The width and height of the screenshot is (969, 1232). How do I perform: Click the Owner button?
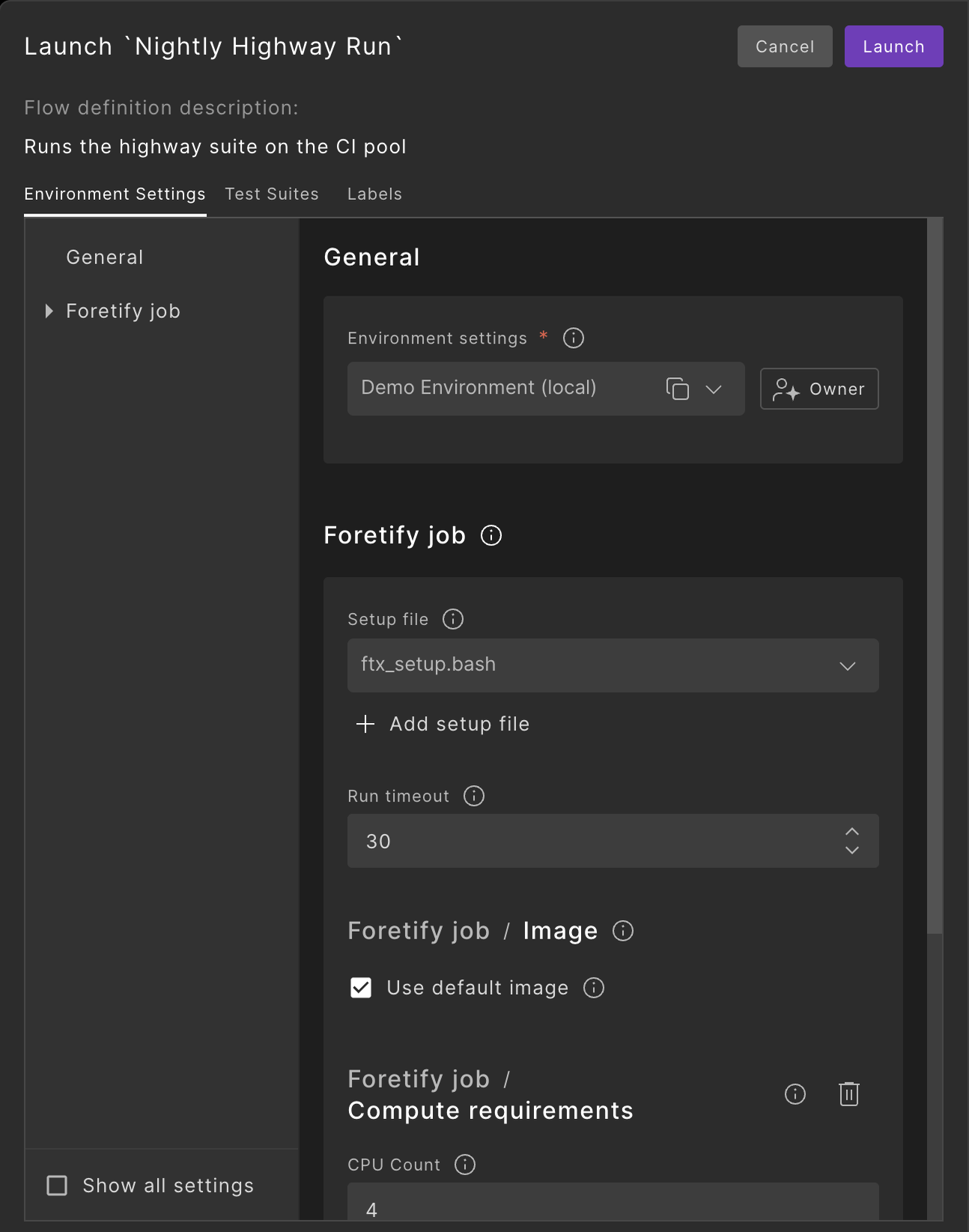coord(819,389)
